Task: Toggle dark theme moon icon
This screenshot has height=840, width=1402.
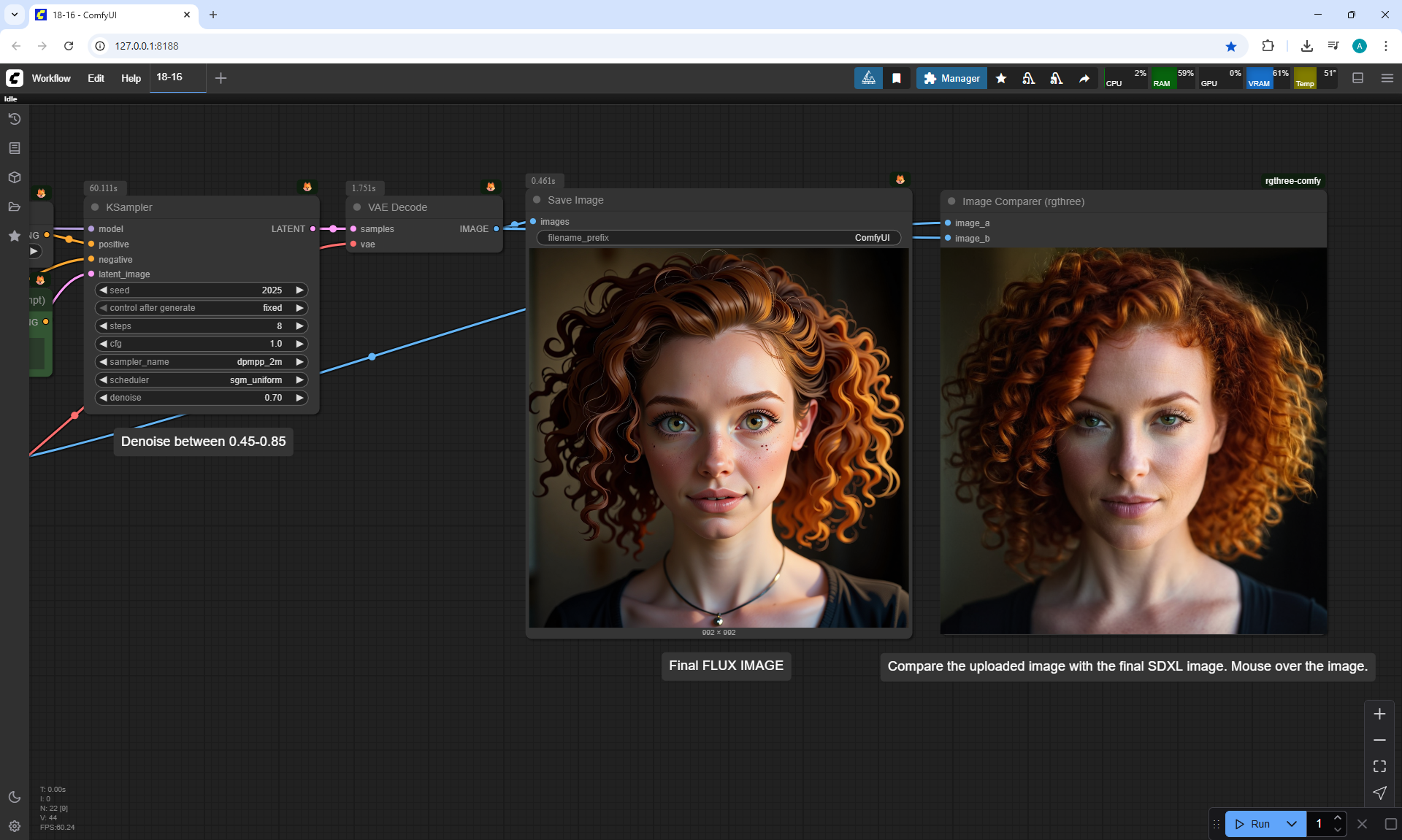Action: coord(14,797)
